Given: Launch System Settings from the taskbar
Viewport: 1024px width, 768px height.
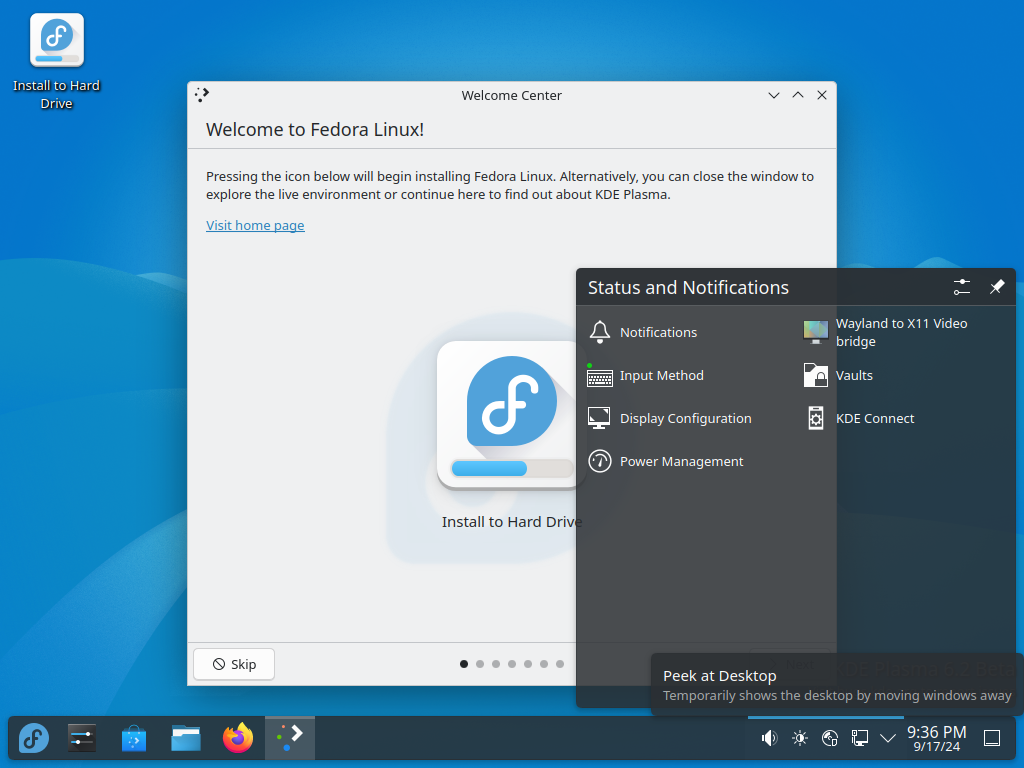Looking at the screenshot, I should tap(82, 739).
